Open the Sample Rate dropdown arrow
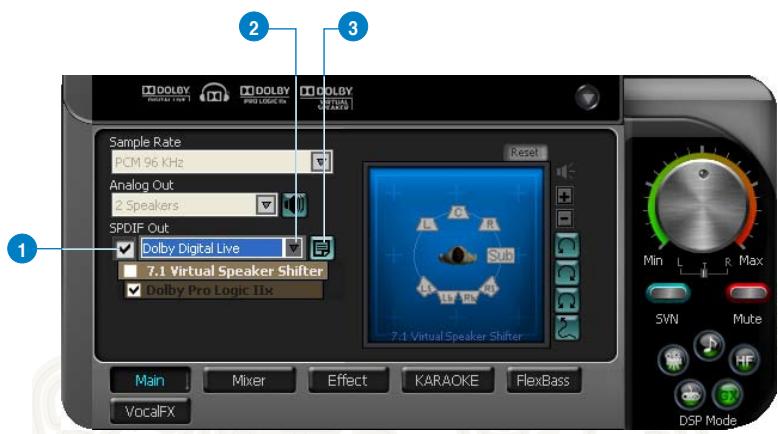This screenshot has height=434, width=778. pyautogui.click(x=321, y=162)
